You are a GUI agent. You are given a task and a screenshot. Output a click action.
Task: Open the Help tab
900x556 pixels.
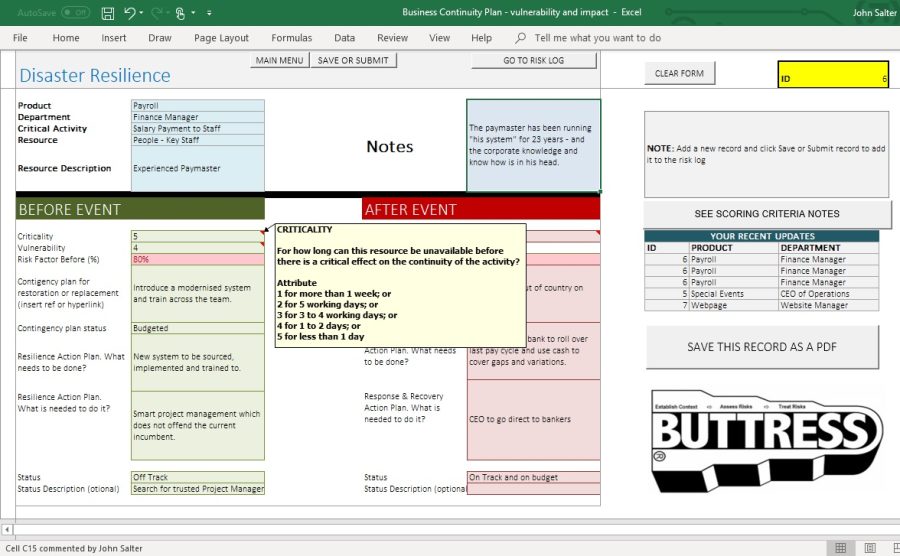coord(482,38)
